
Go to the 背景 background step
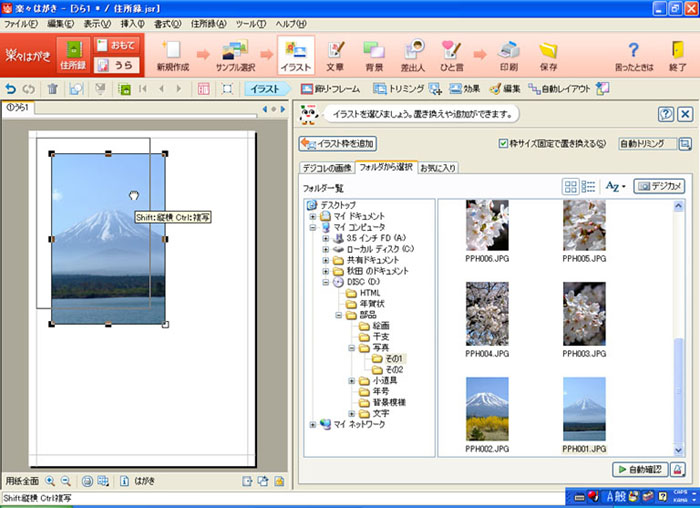coord(374,56)
